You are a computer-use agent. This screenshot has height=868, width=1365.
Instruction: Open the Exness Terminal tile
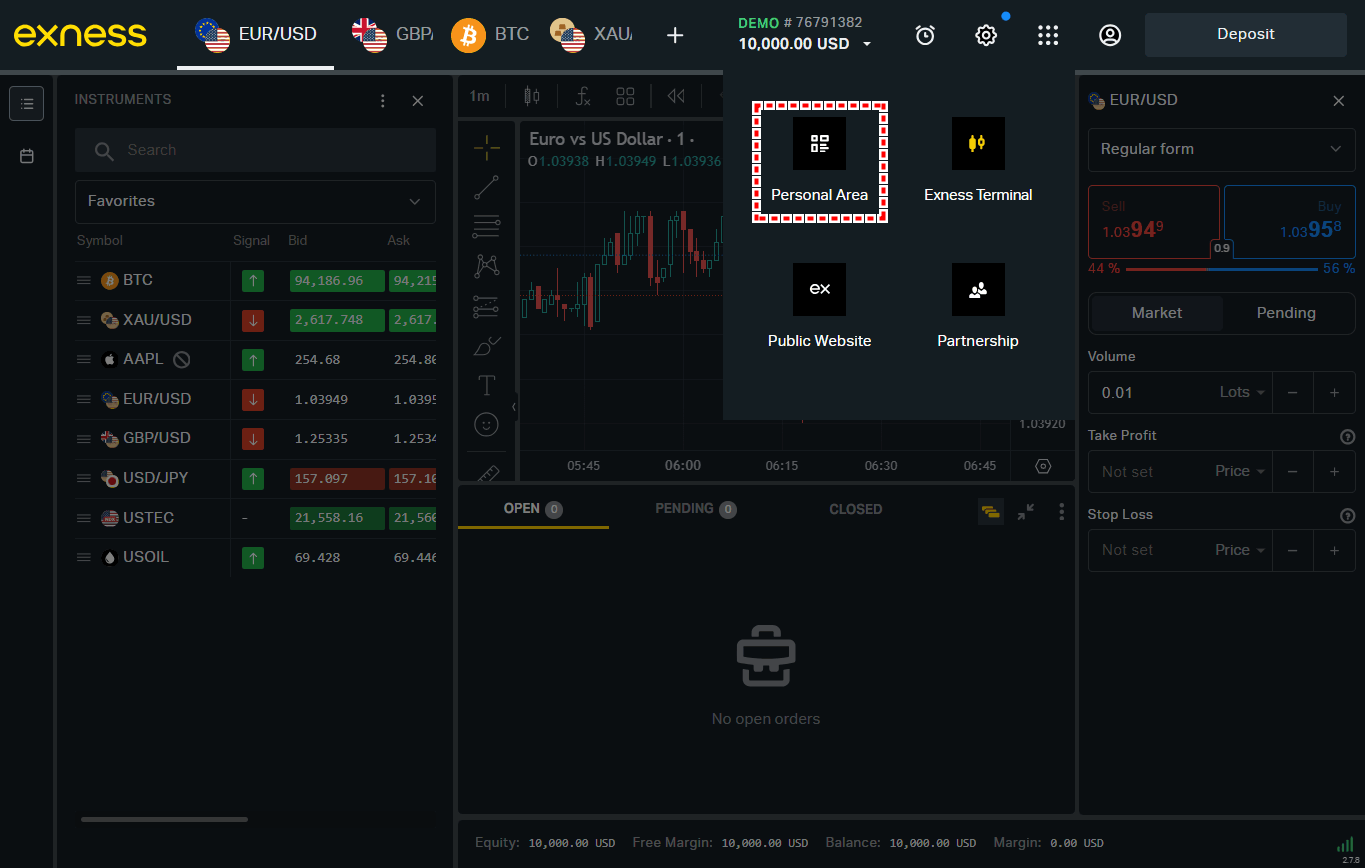click(x=978, y=161)
